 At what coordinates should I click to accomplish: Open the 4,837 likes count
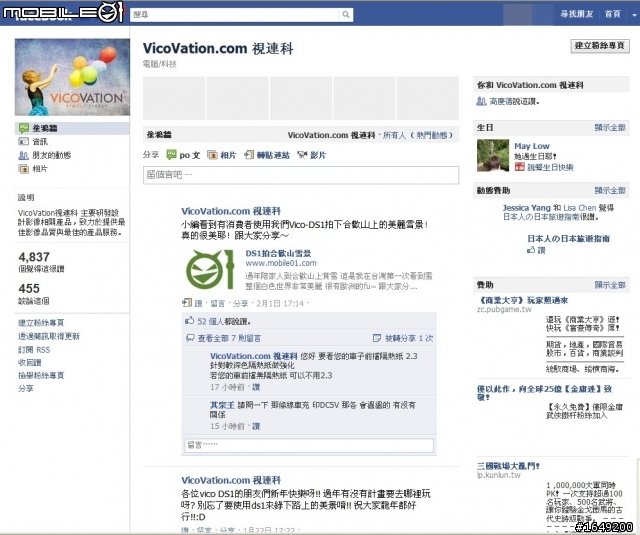click(34, 257)
